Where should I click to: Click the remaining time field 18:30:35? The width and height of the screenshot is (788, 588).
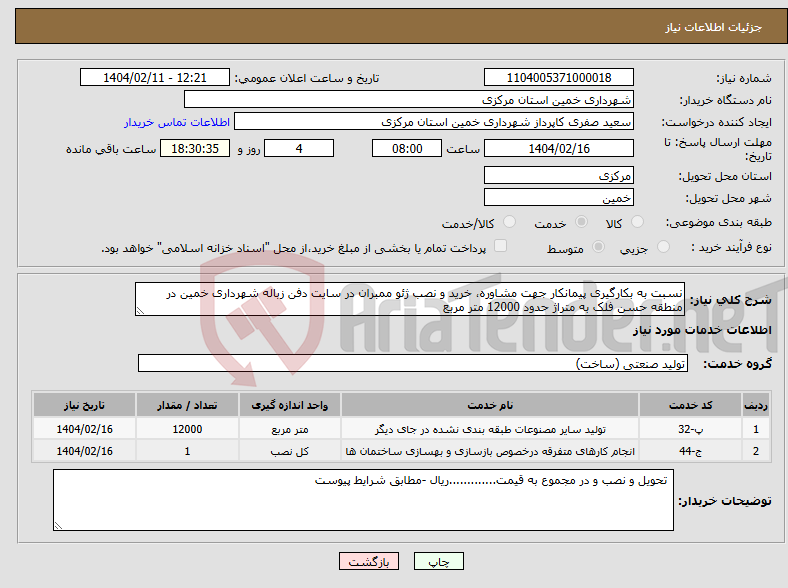[195, 148]
